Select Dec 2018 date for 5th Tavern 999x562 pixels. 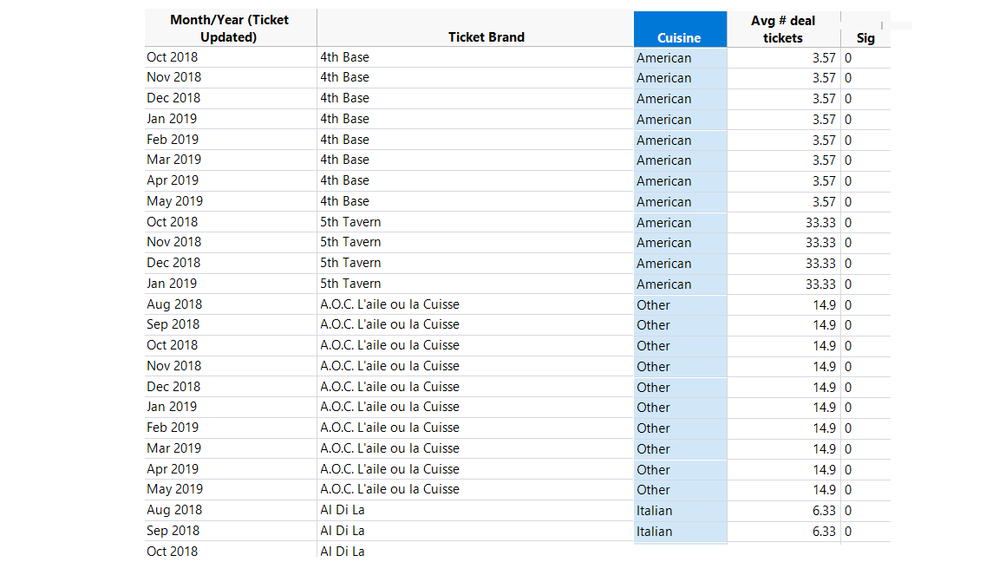pyautogui.click(x=173, y=263)
